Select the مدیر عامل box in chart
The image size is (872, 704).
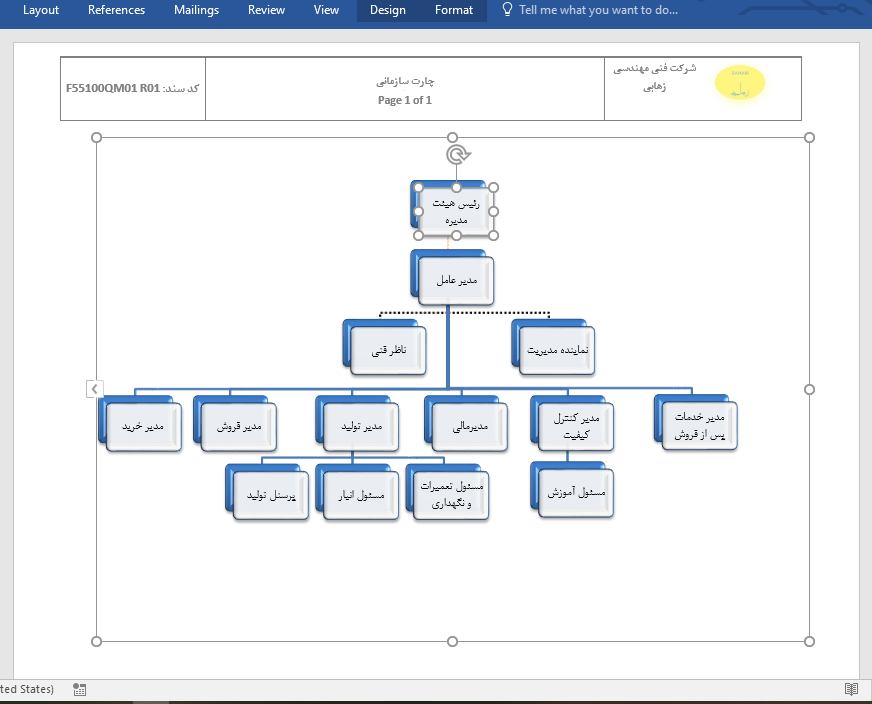pos(456,281)
